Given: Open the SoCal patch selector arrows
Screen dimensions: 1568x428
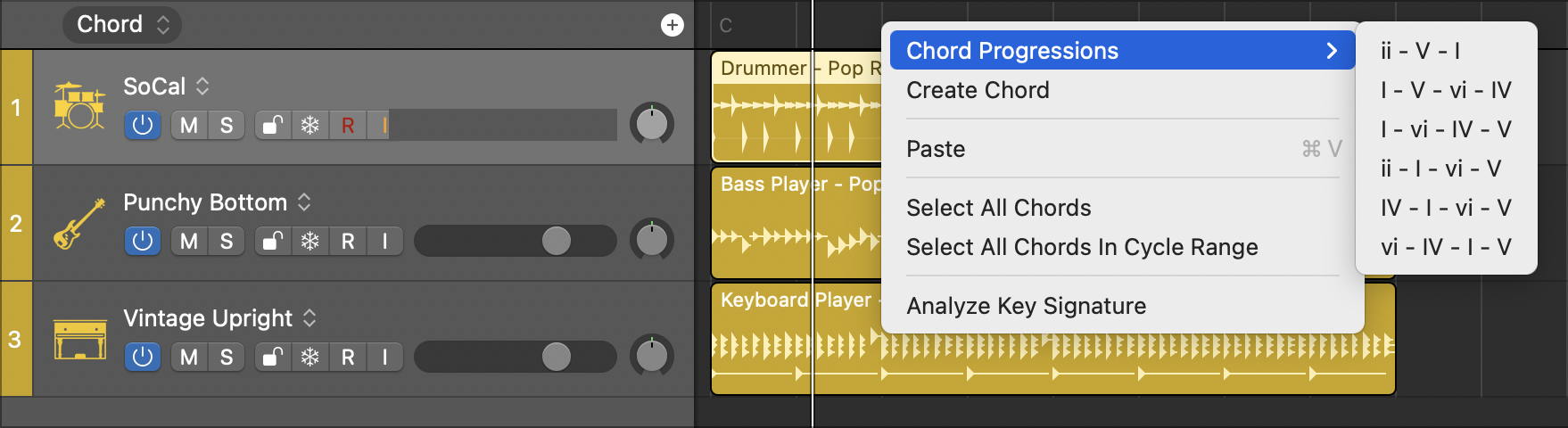Looking at the screenshot, I should [202, 86].
